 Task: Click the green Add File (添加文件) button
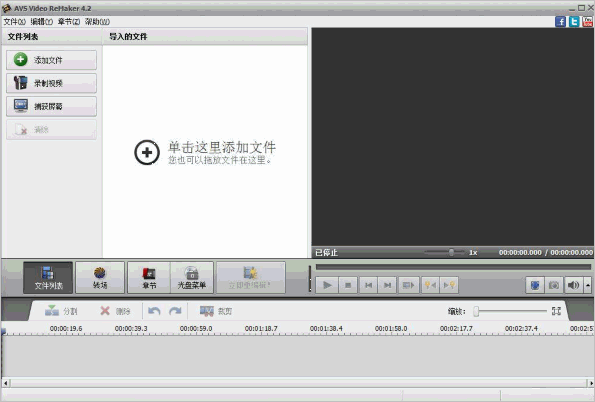click(51, 60)
